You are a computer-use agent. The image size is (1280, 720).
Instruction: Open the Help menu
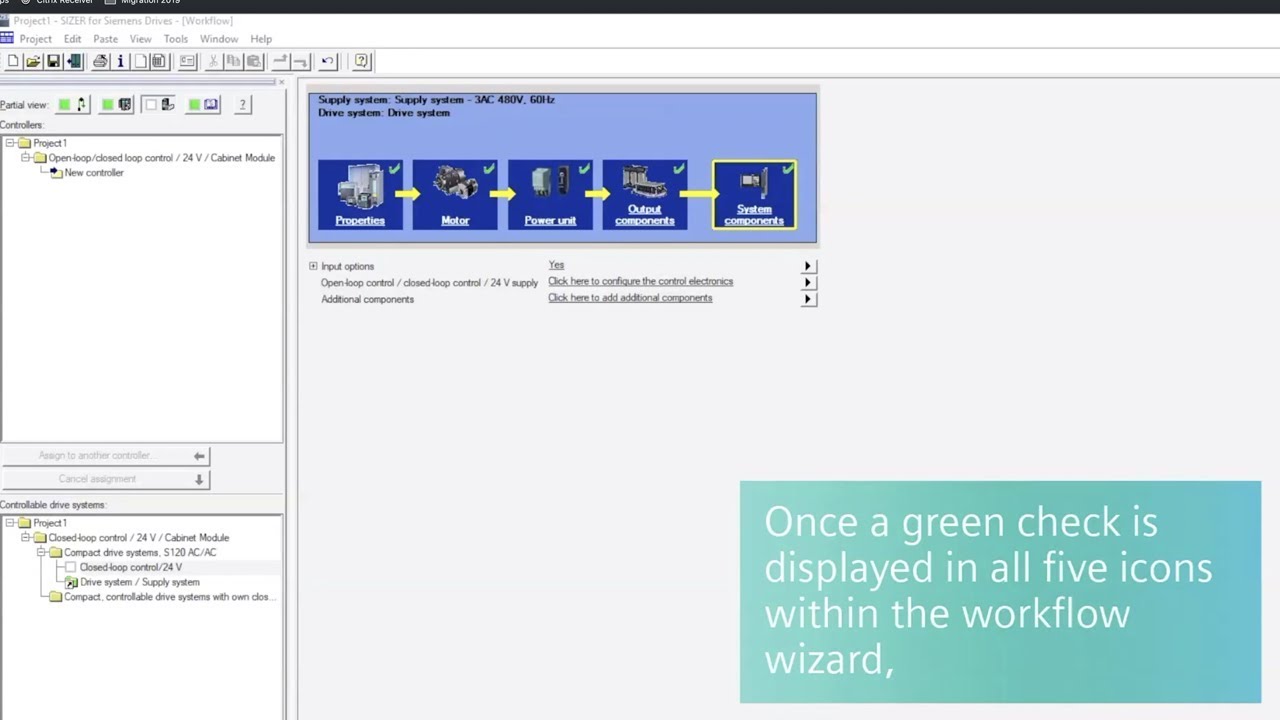click(x=261, y=39)
